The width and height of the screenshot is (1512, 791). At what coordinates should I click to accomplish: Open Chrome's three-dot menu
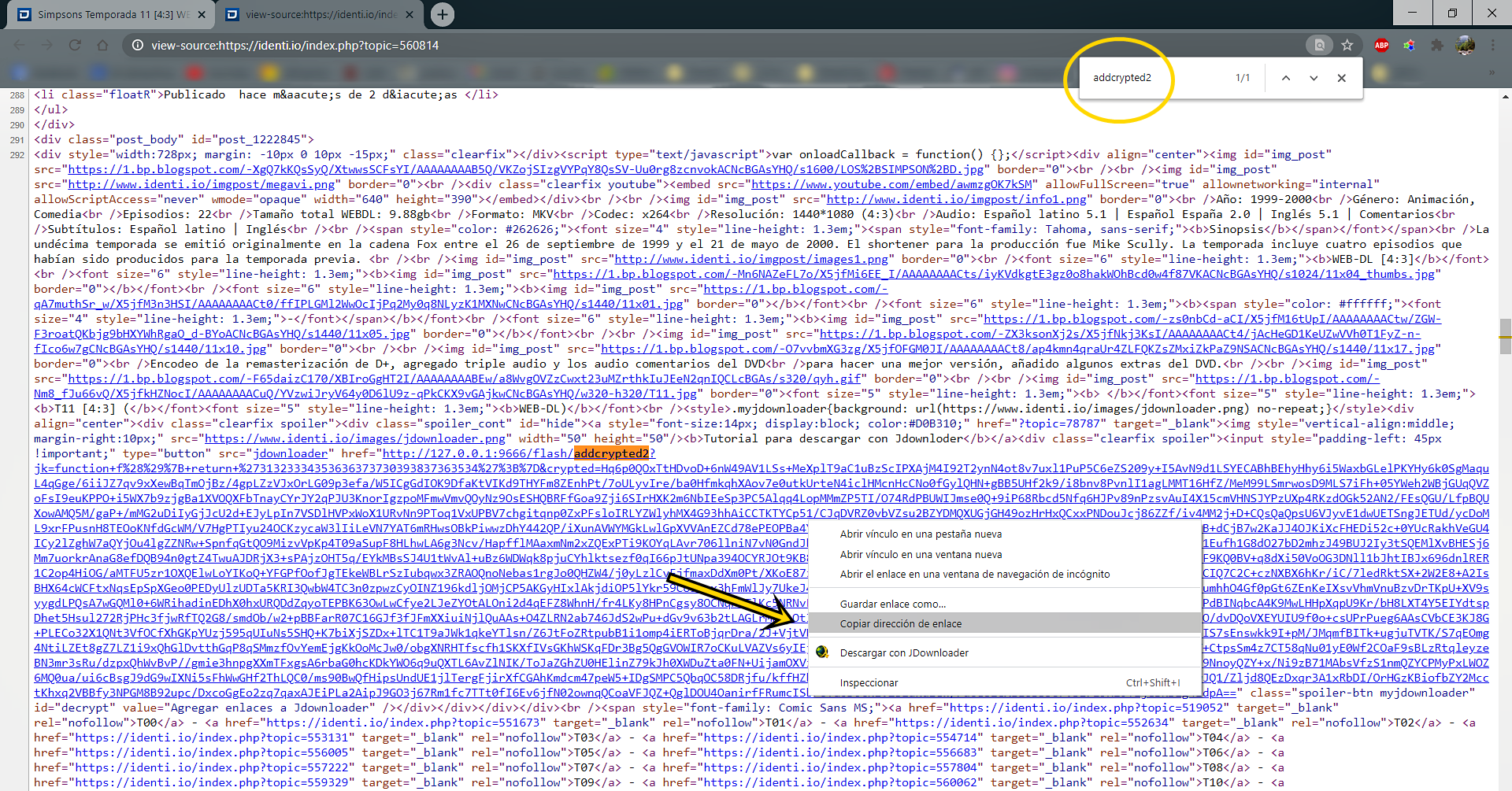pos(1493,46)
